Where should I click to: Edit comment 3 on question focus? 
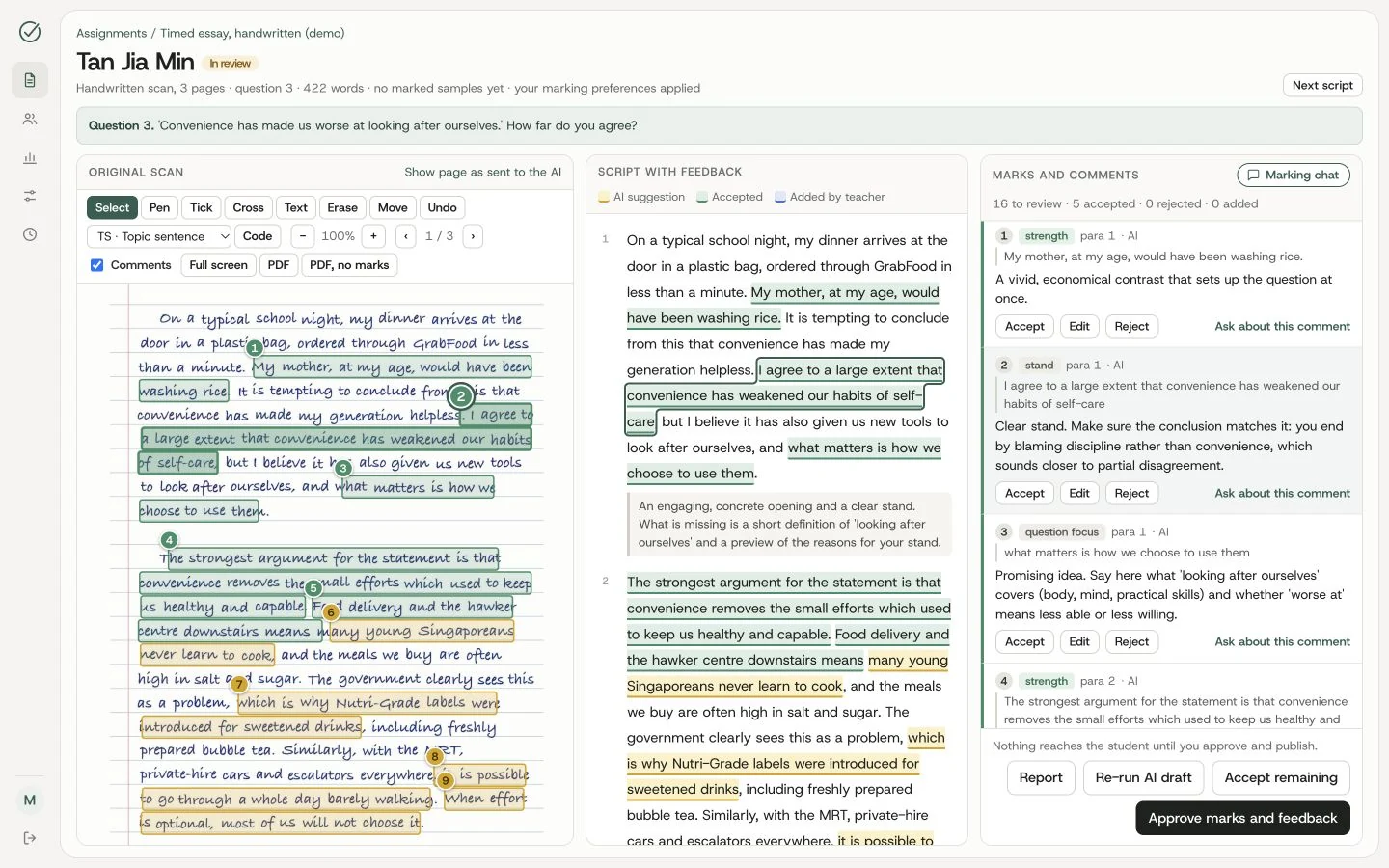[x=1079, y=641]
